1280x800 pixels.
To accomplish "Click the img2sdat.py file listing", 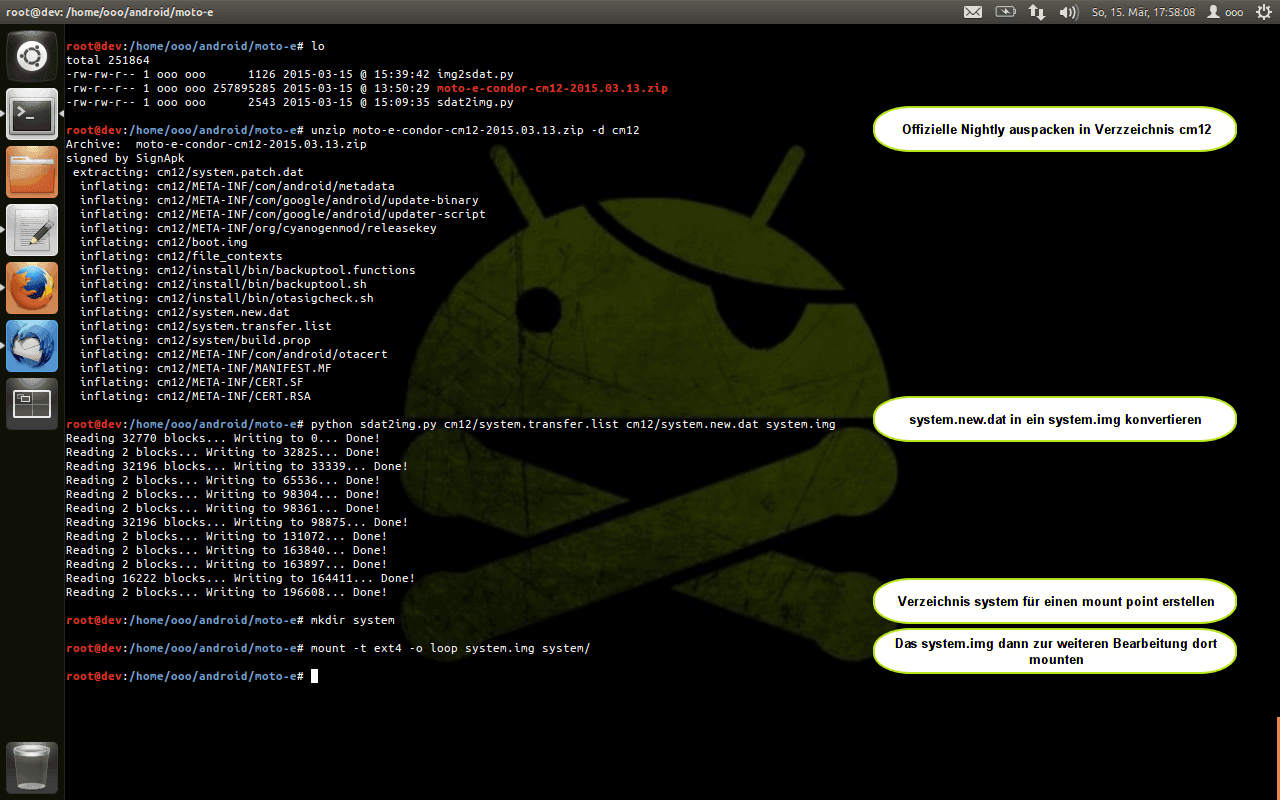I will [x=290, y=74].
